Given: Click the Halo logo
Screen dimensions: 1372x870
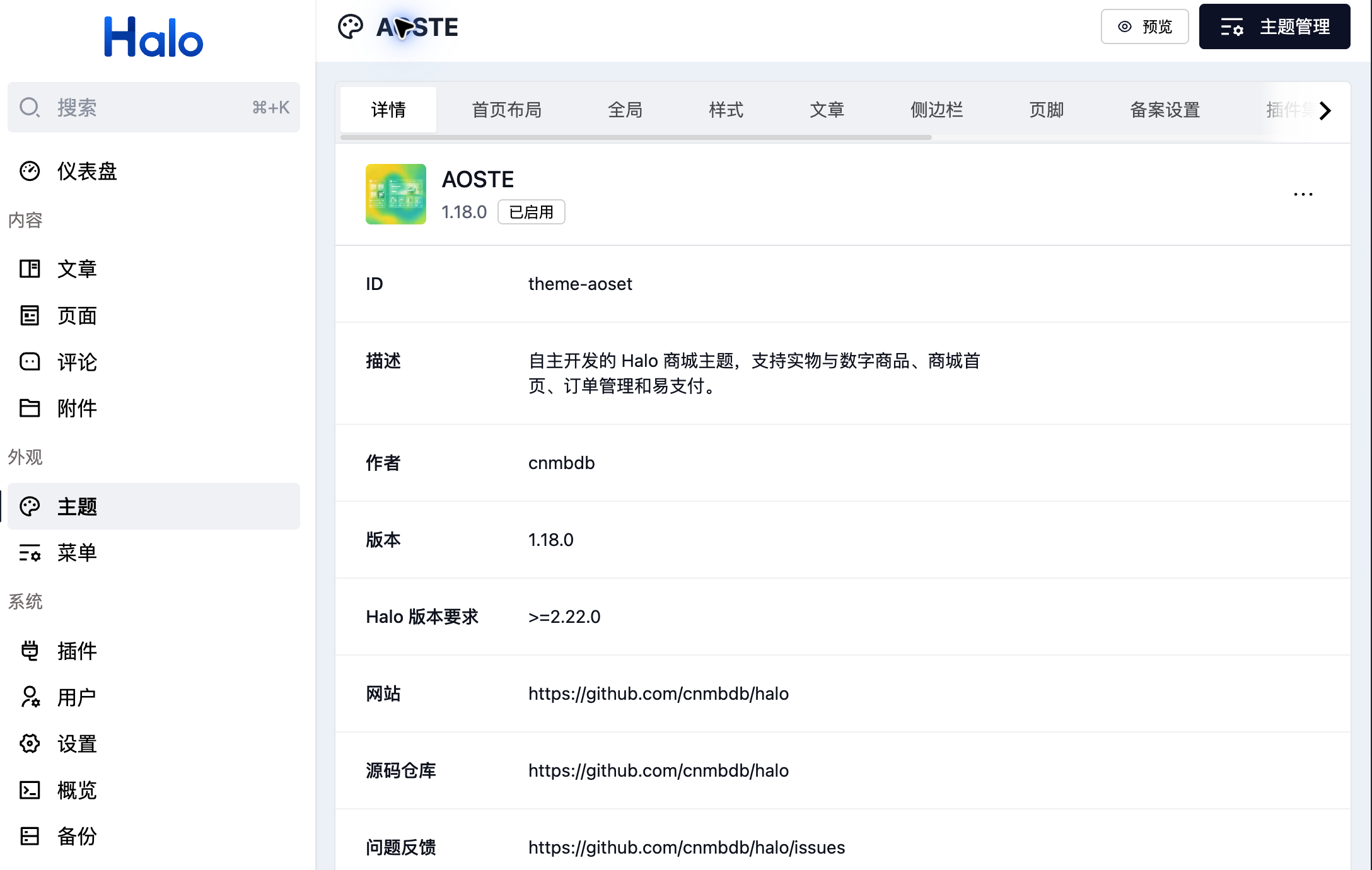Looking at the screenshot, I should (x=154, y=37).
